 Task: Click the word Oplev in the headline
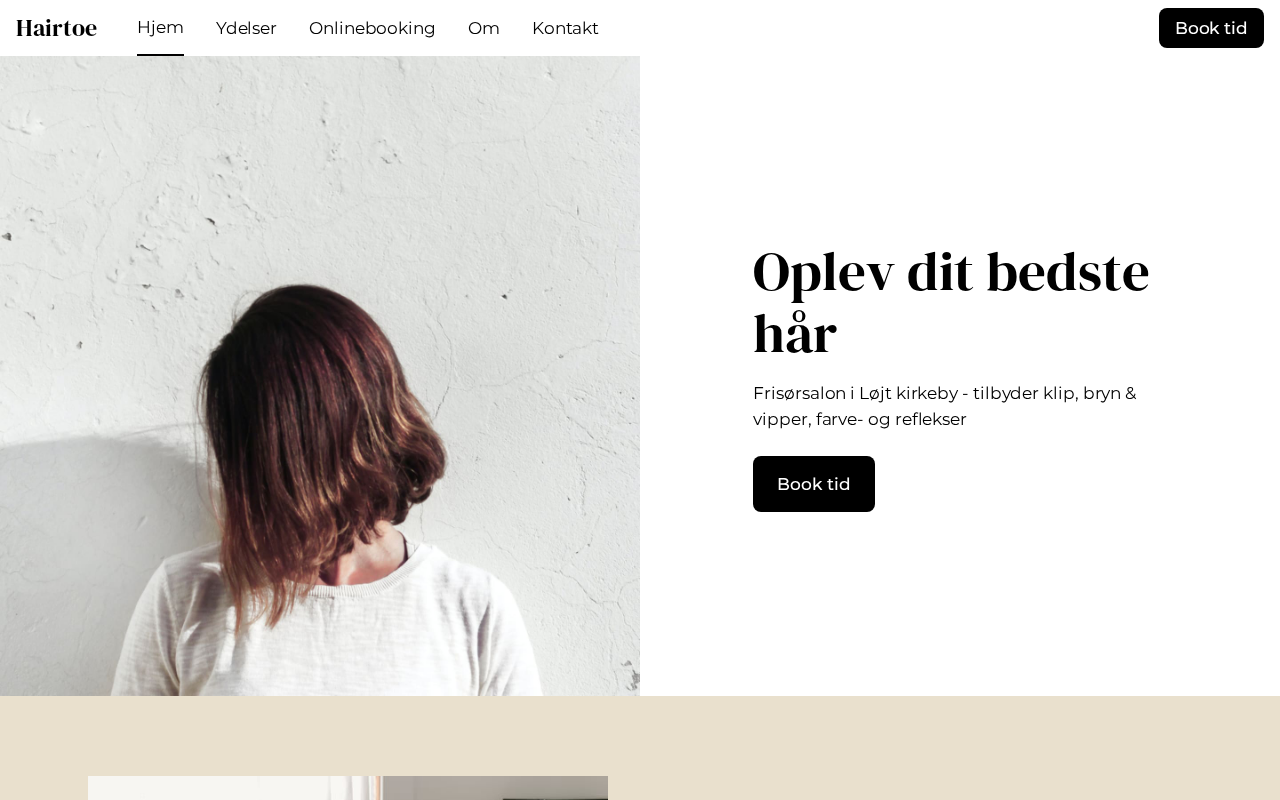click(x=823, y=272)
